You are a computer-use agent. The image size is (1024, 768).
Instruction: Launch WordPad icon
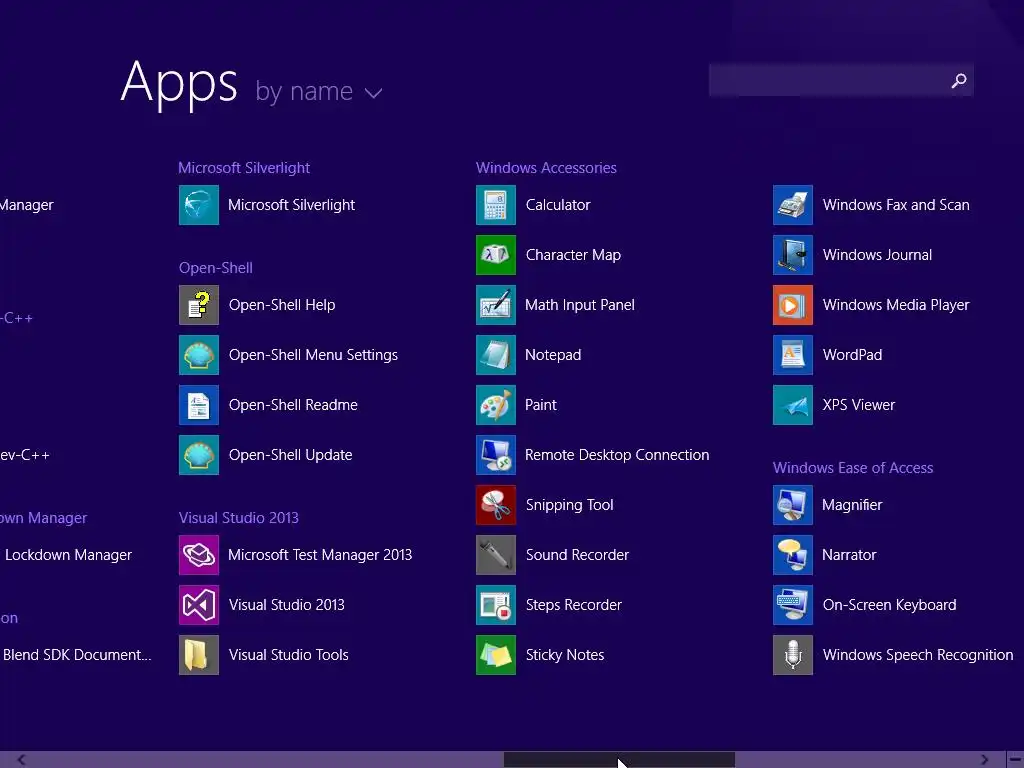[x=793, y=355]
